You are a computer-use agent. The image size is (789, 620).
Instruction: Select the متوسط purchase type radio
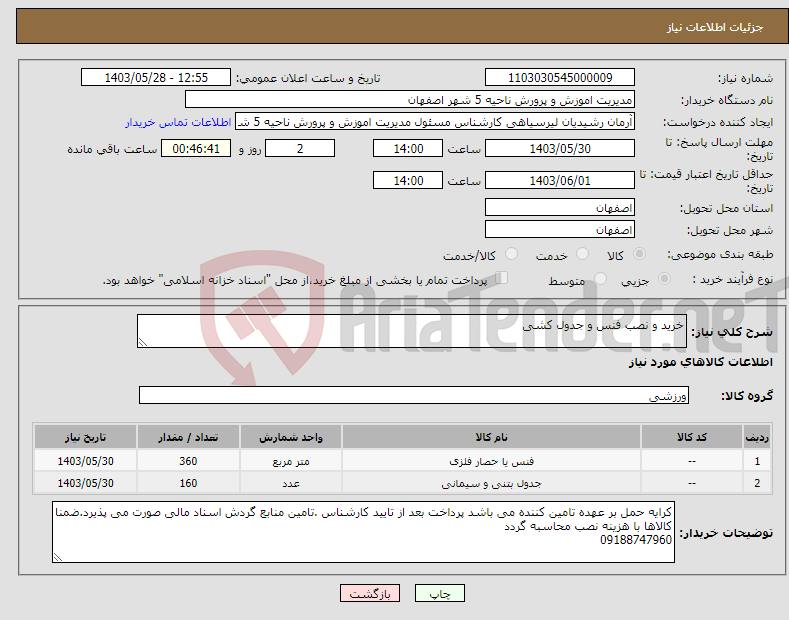pos(600,278)
